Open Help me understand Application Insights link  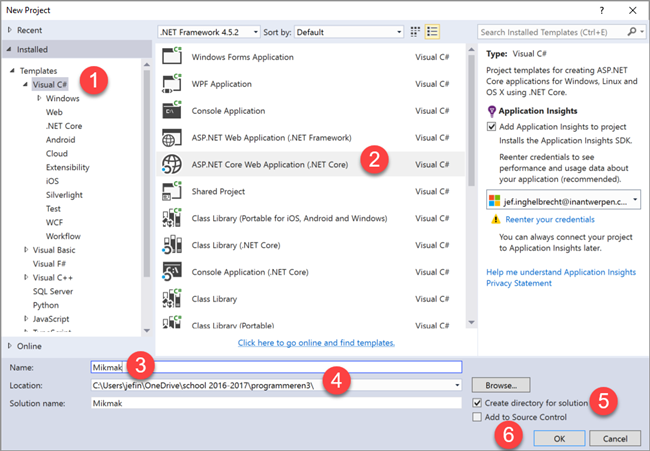click(x=561, y=272)
